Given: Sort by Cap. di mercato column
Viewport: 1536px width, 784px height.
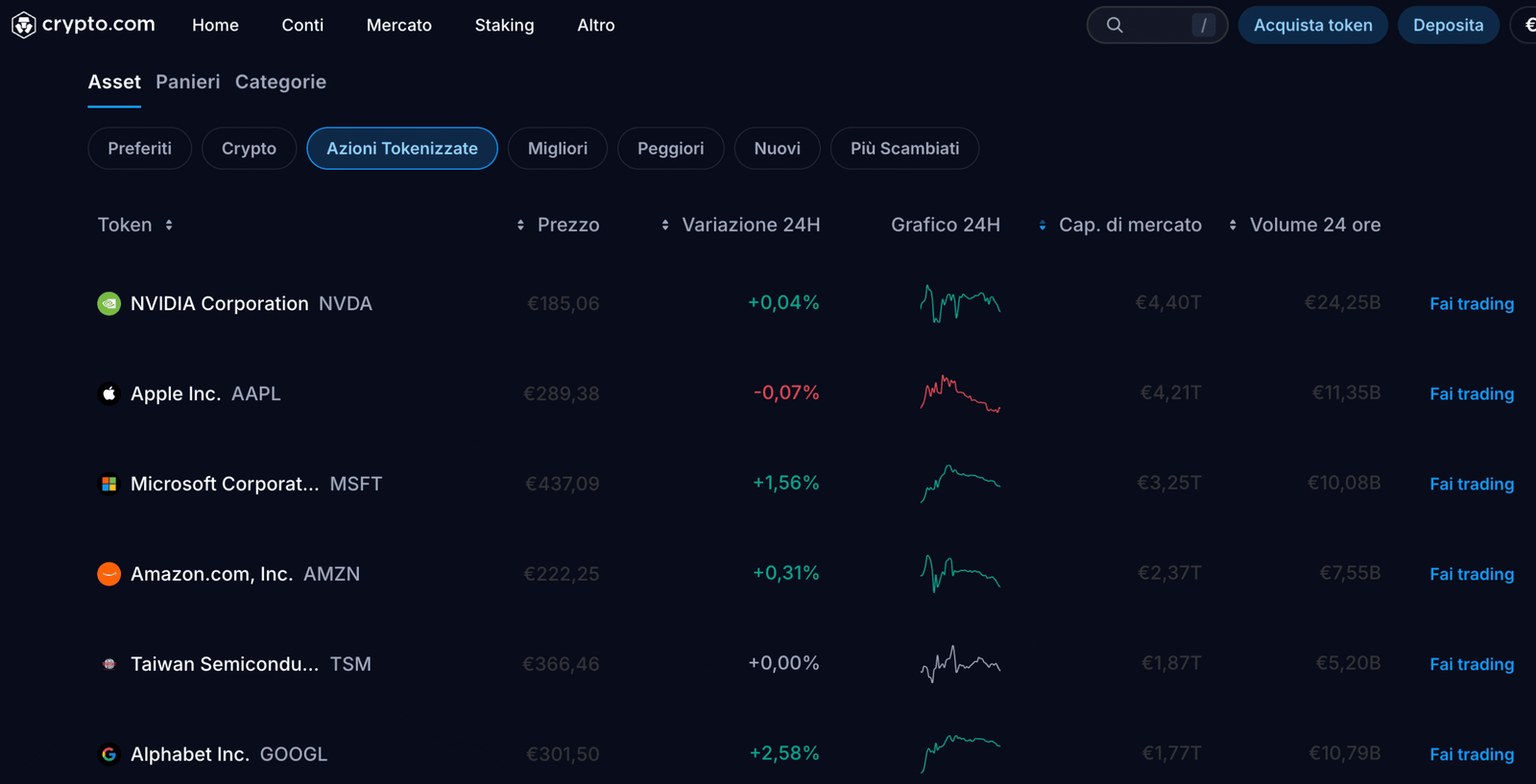Looking at the screenshot, I should coord(1119,225).
